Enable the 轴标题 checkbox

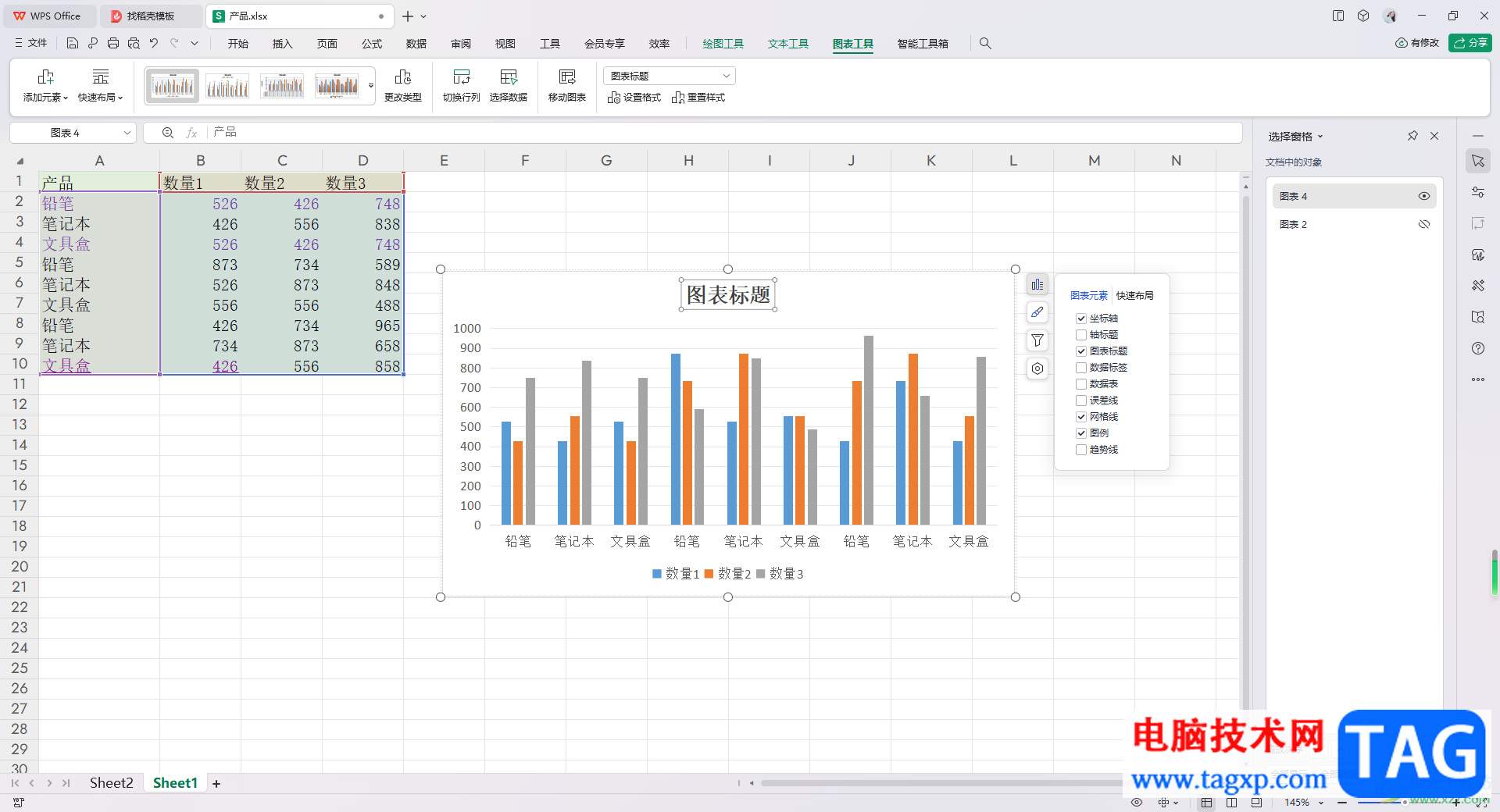[1081, 335]
